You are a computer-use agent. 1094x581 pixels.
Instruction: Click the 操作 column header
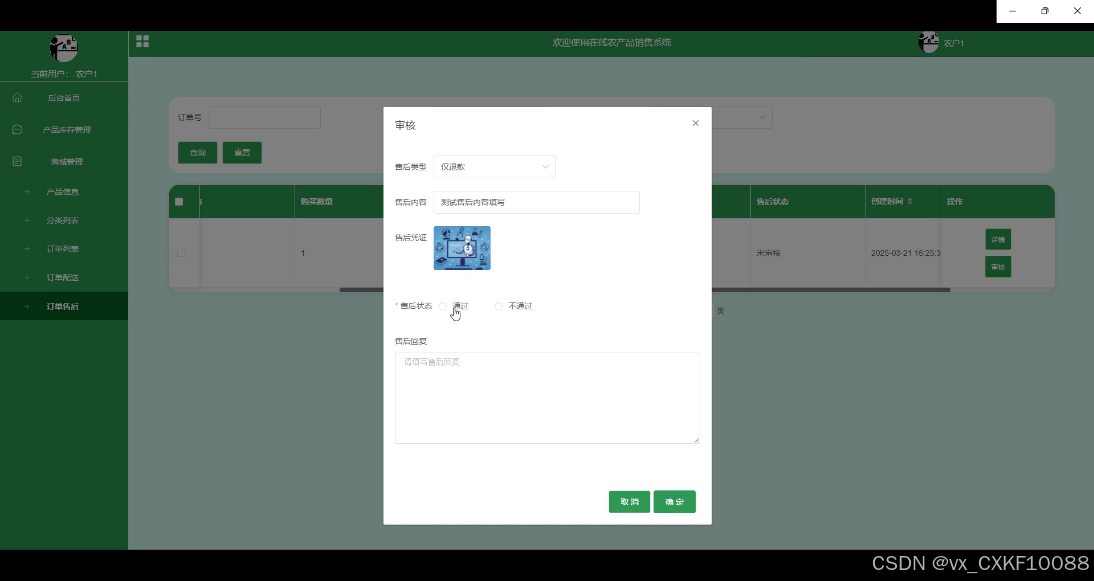tap(954, 202)
